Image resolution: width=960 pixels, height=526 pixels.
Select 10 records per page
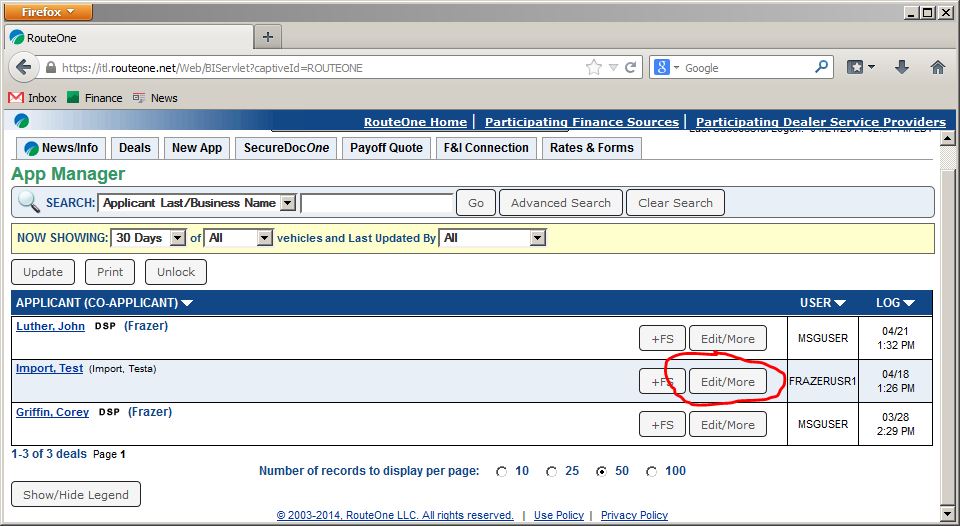coord(501,472)
